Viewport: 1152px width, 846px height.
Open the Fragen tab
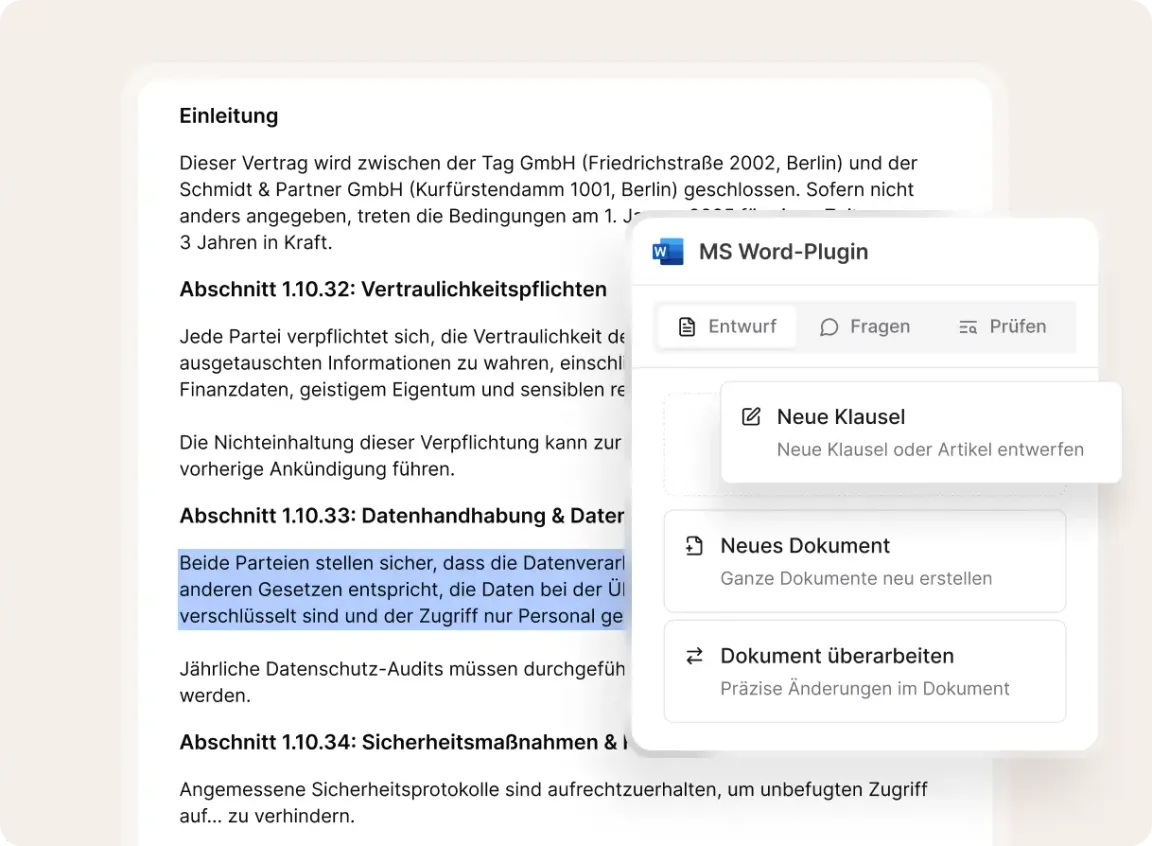865,327
